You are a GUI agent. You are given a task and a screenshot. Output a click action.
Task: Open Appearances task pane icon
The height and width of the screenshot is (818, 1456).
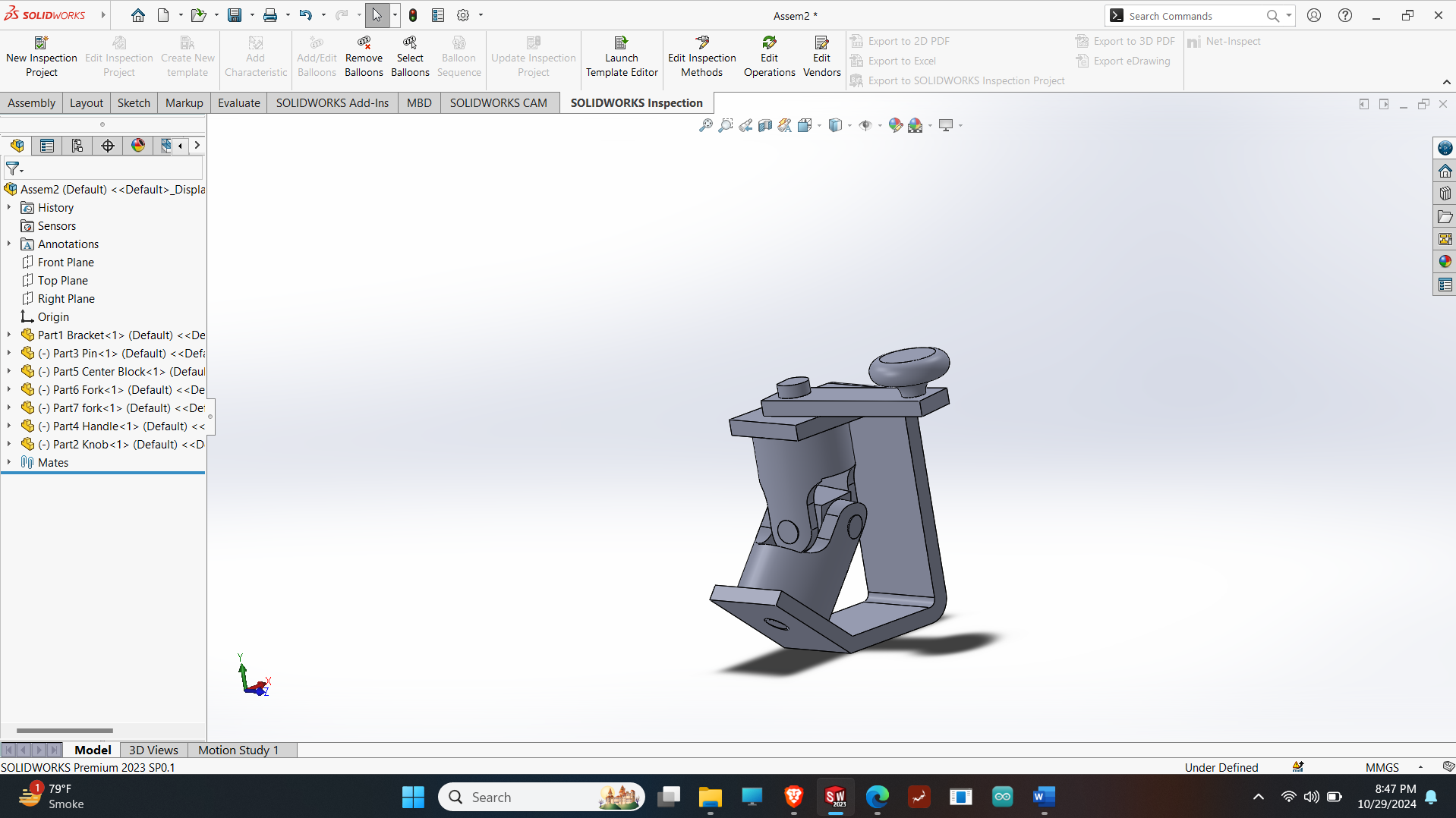pos(1445,262)
